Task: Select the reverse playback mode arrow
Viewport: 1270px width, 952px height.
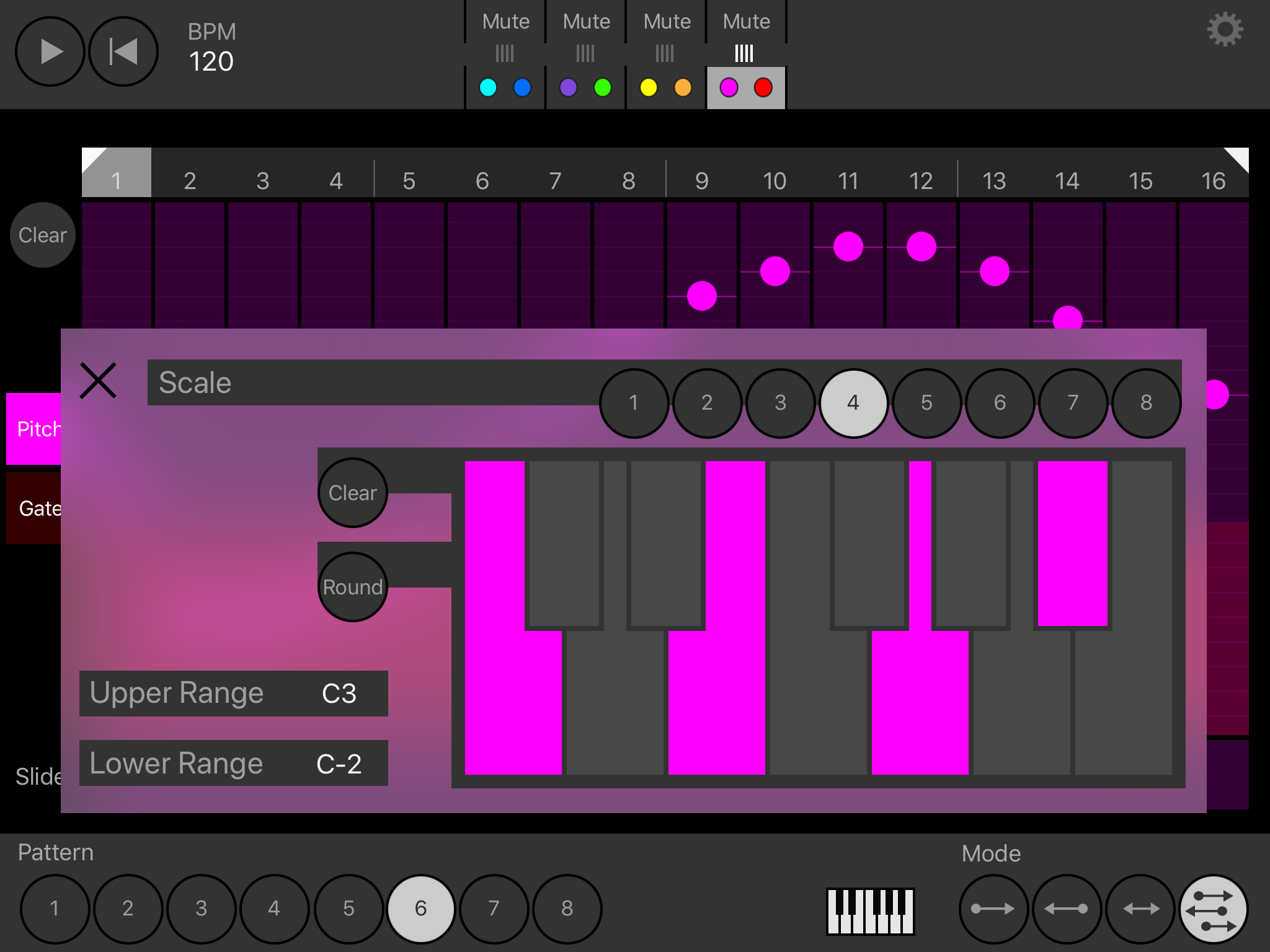Action: (1067, 909)
